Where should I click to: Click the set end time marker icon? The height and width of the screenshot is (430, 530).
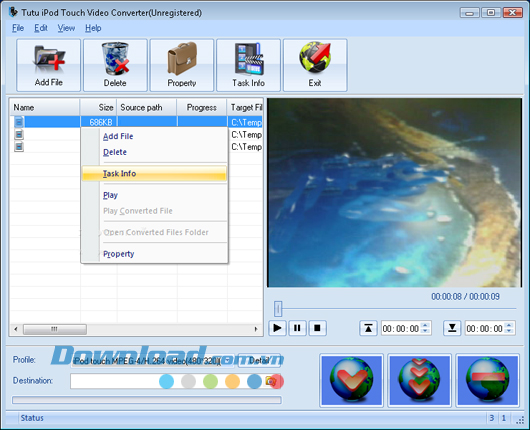click(452, 328)
